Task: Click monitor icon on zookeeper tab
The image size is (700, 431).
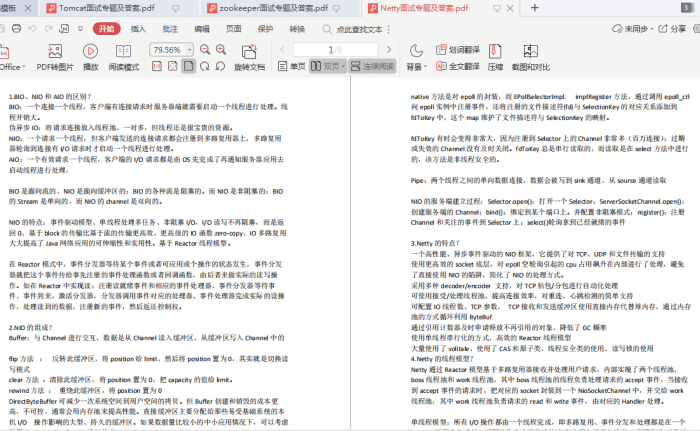Action: 337,8
